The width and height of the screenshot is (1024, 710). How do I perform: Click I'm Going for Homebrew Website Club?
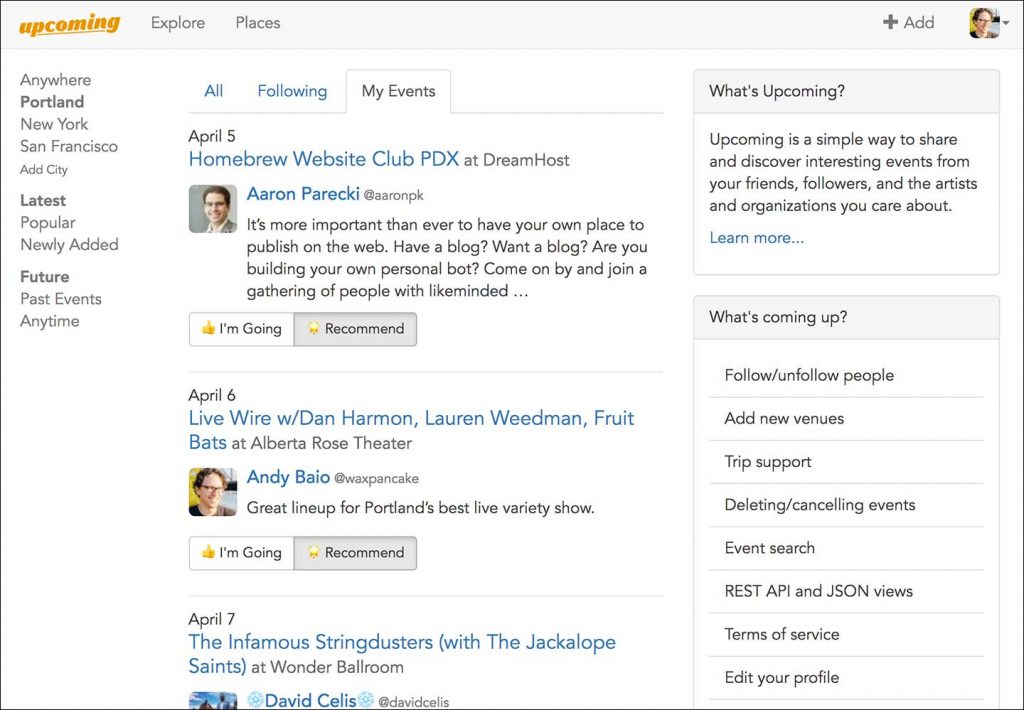click(242, 329)
